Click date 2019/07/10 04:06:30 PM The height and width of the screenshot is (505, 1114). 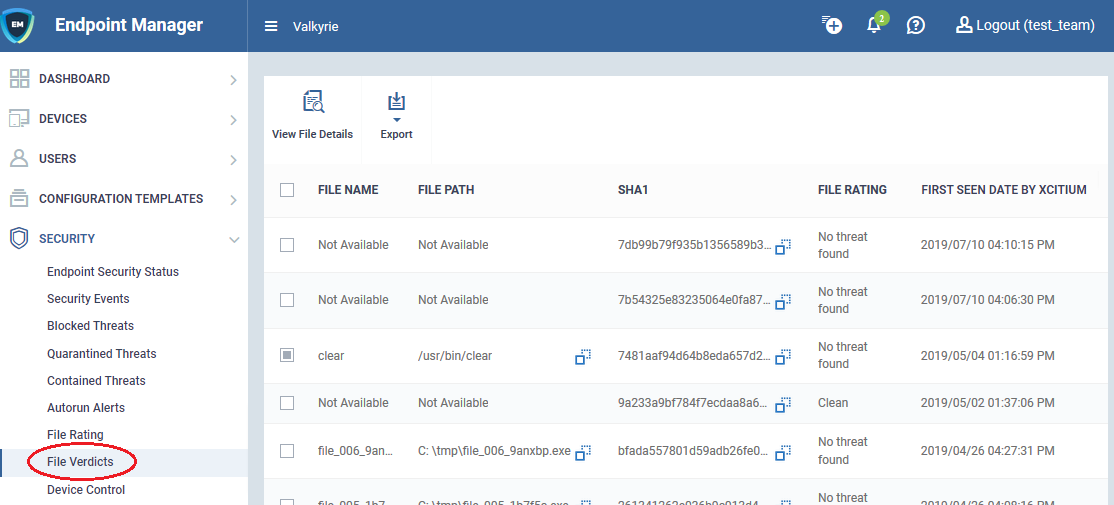point(988,300)
